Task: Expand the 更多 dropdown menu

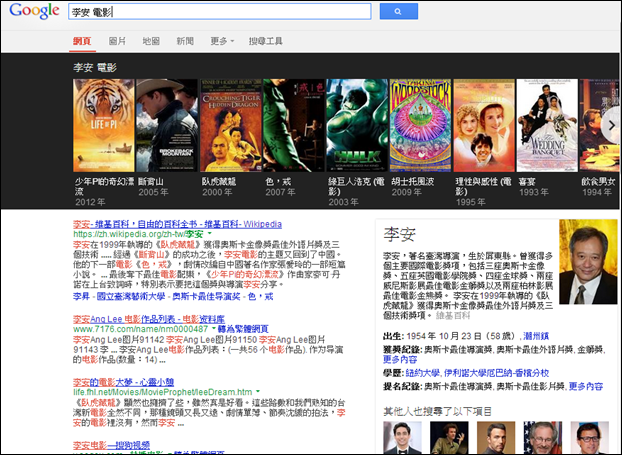Action: point(222,41)
